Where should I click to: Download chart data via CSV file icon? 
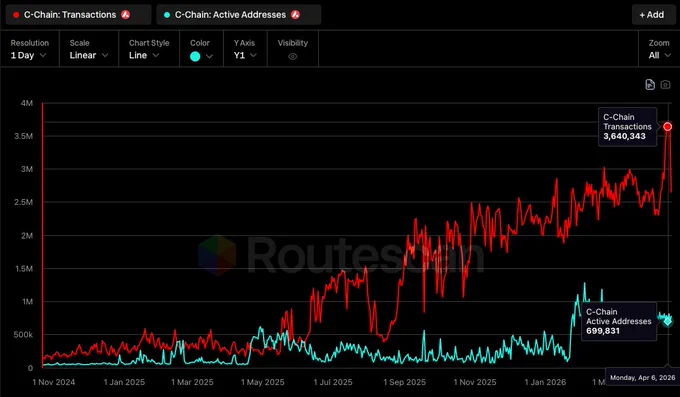tap(650, 85)
